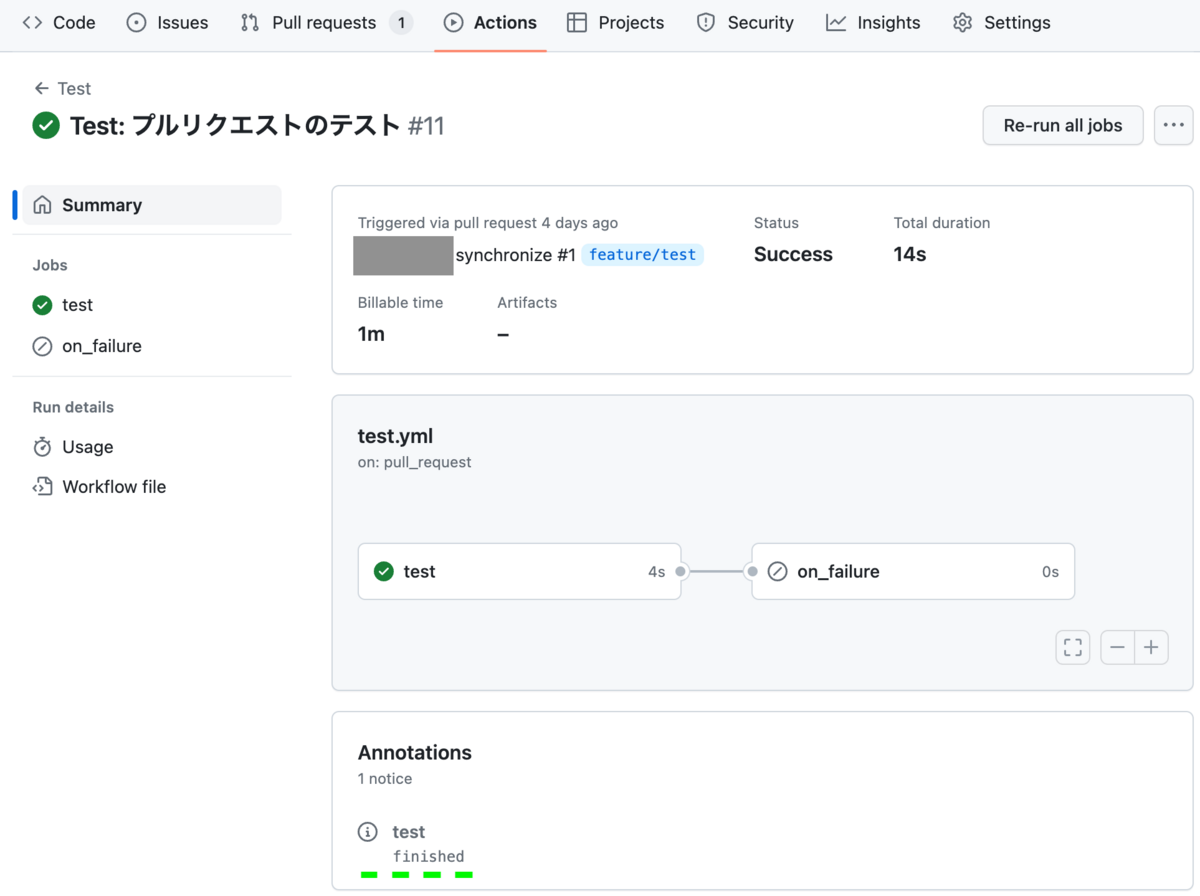1200x896 pixels.
Task: Select the on_failure job in the sidebar
Action: tap(103, 346)
